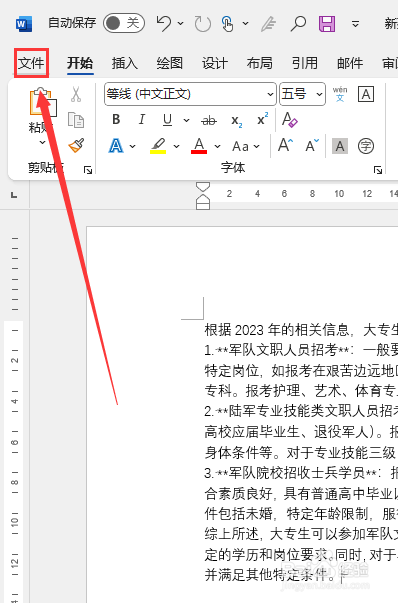398x603 pixels.
Task: Open the Change Case (Aa) menu
Action: 246,147
